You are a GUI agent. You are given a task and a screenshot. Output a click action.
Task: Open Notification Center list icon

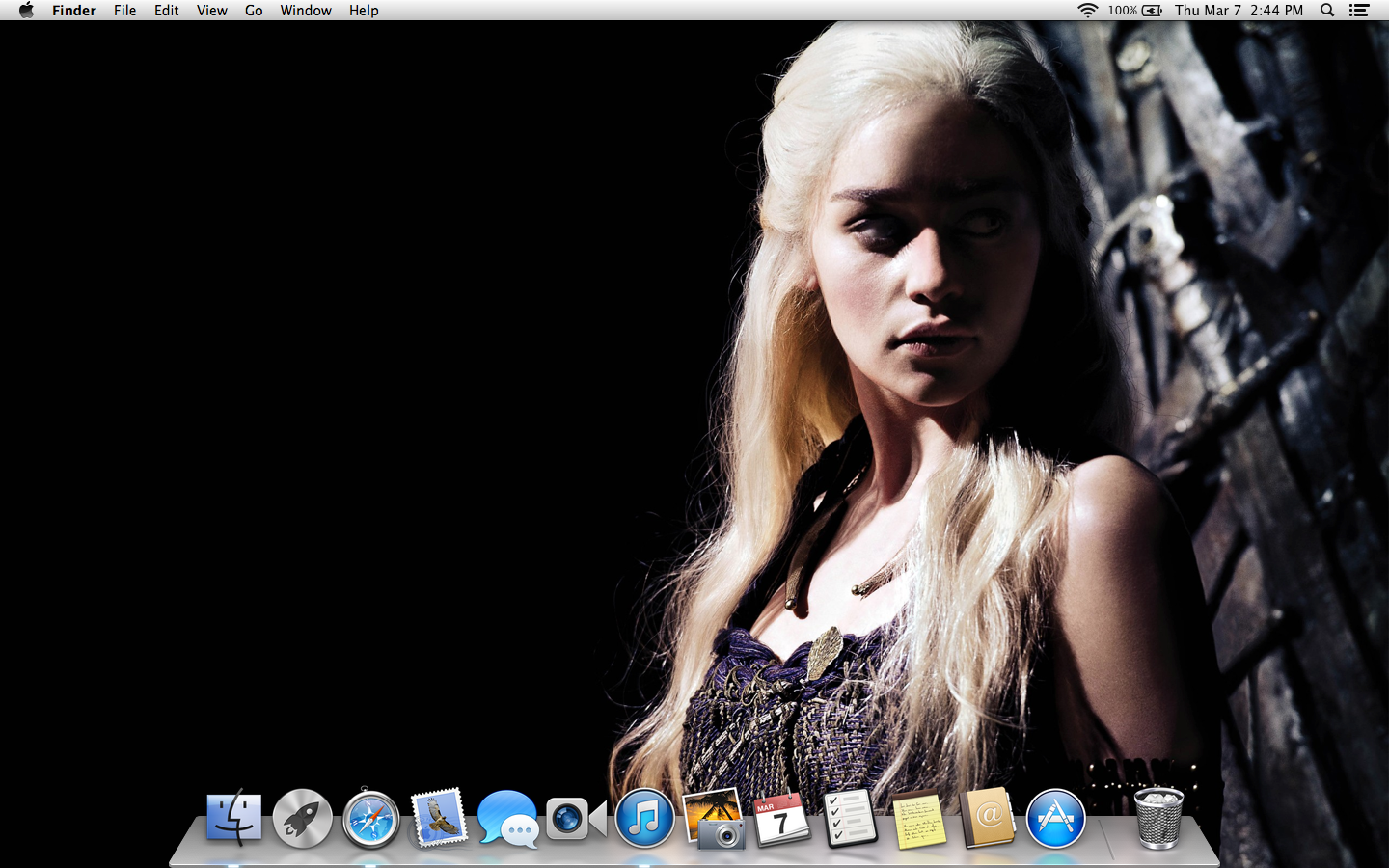tap(1359, 11)
